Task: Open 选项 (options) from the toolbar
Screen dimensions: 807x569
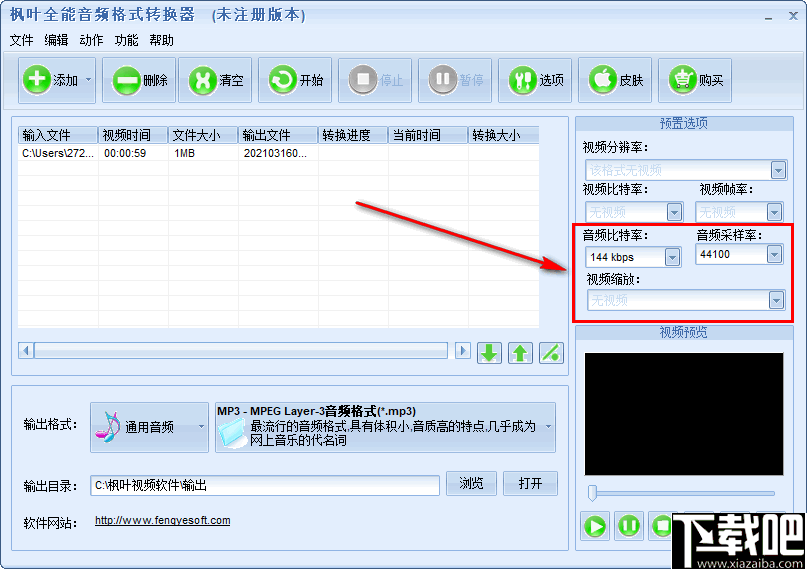Action: 535,80
